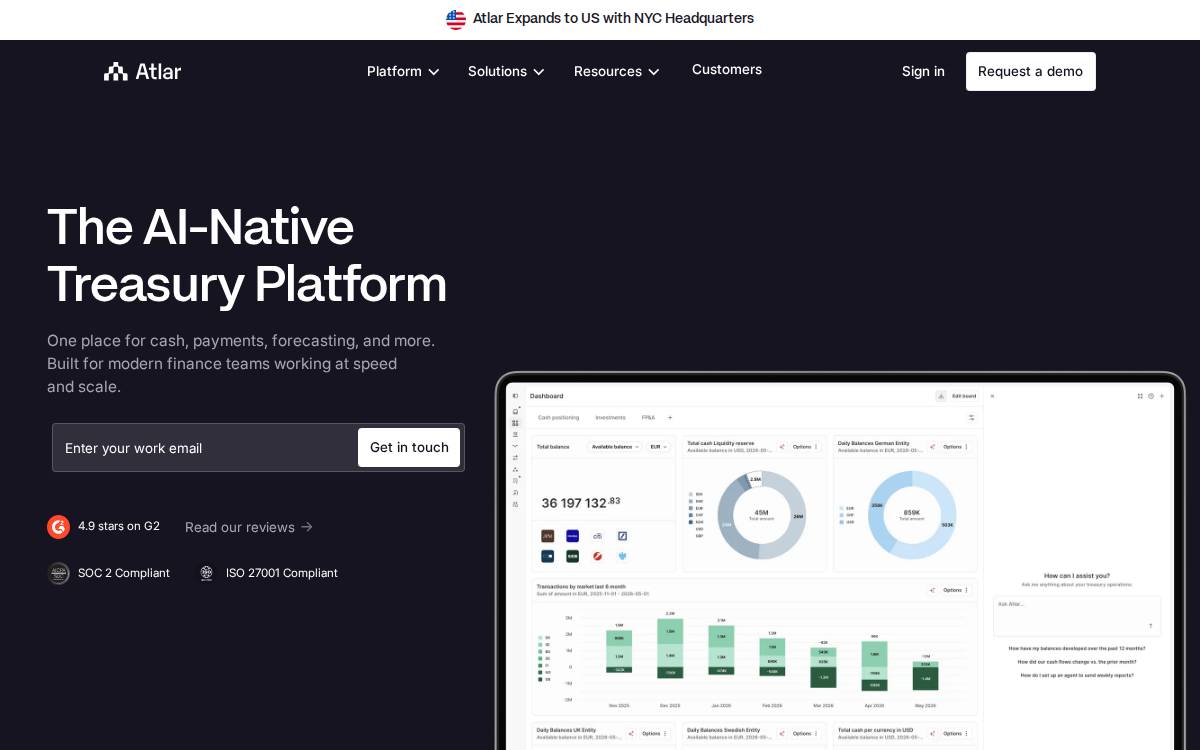1200x750 pixels.
Task: Click the US flag icon in banner
Action: pos(456,19)
